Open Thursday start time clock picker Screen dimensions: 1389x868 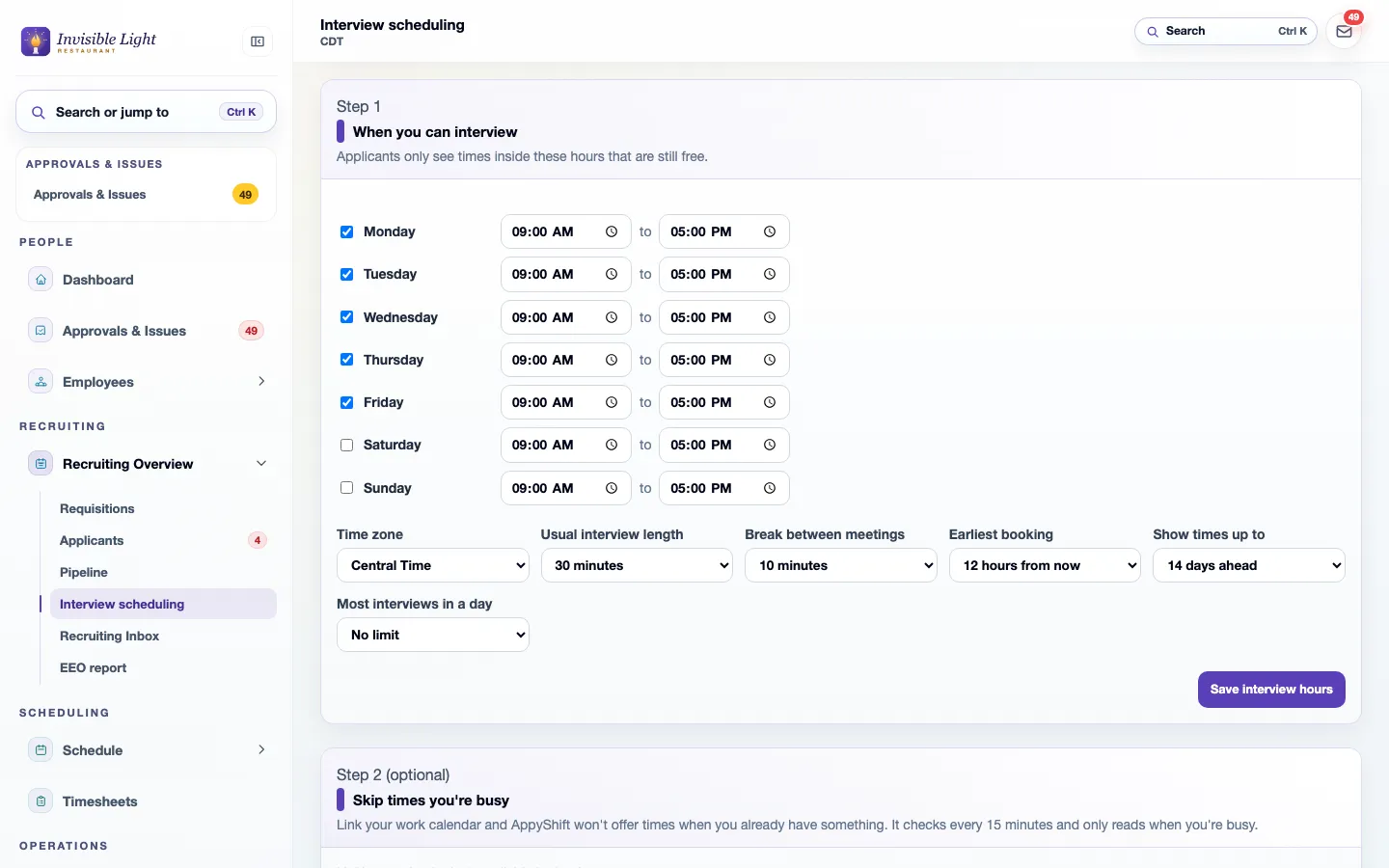point(612,360)
